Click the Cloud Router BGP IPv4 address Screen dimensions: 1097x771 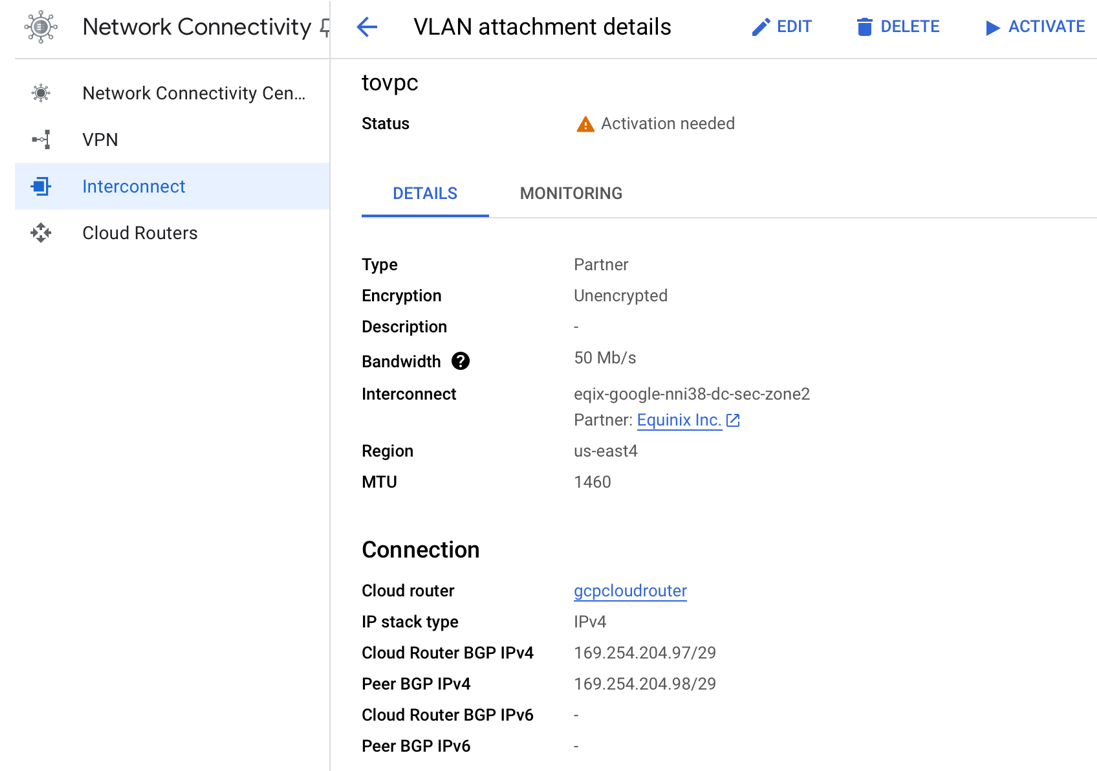[645, 653]
